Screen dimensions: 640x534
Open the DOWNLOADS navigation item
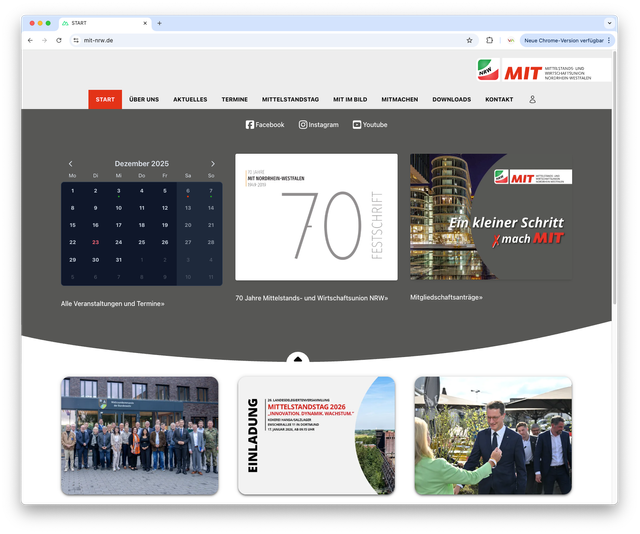tap(451, 99)
